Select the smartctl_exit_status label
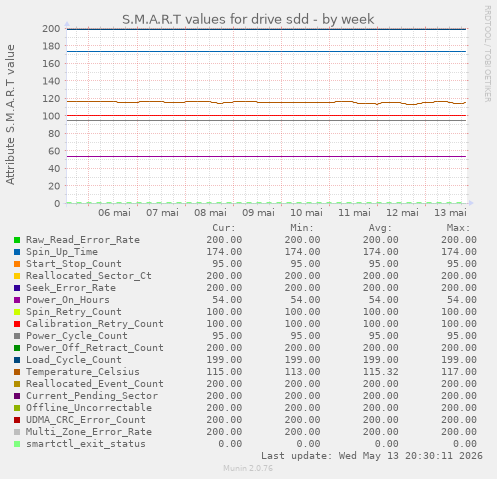 coord(86,444)
